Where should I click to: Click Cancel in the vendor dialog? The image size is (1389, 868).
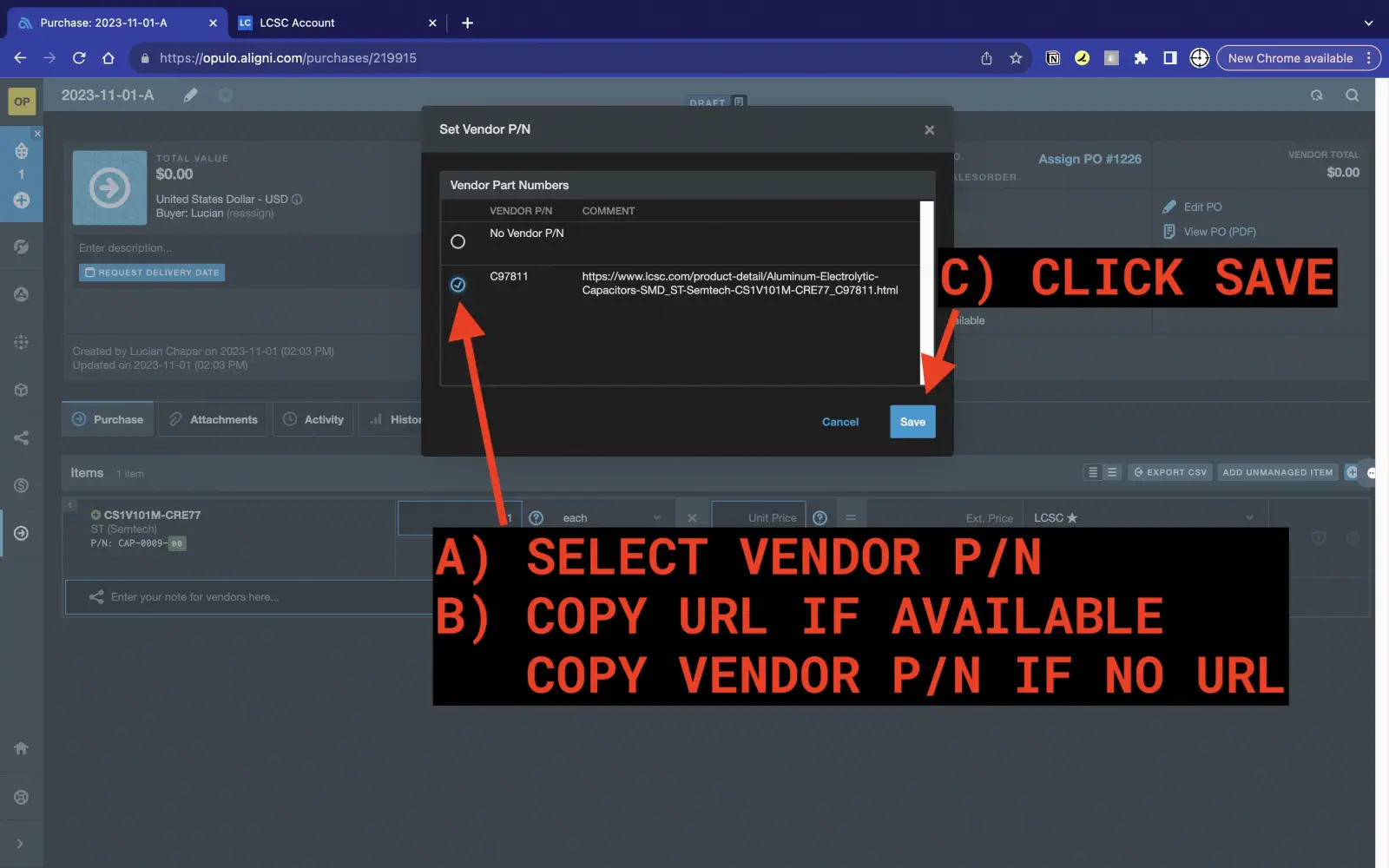(839, 422)
